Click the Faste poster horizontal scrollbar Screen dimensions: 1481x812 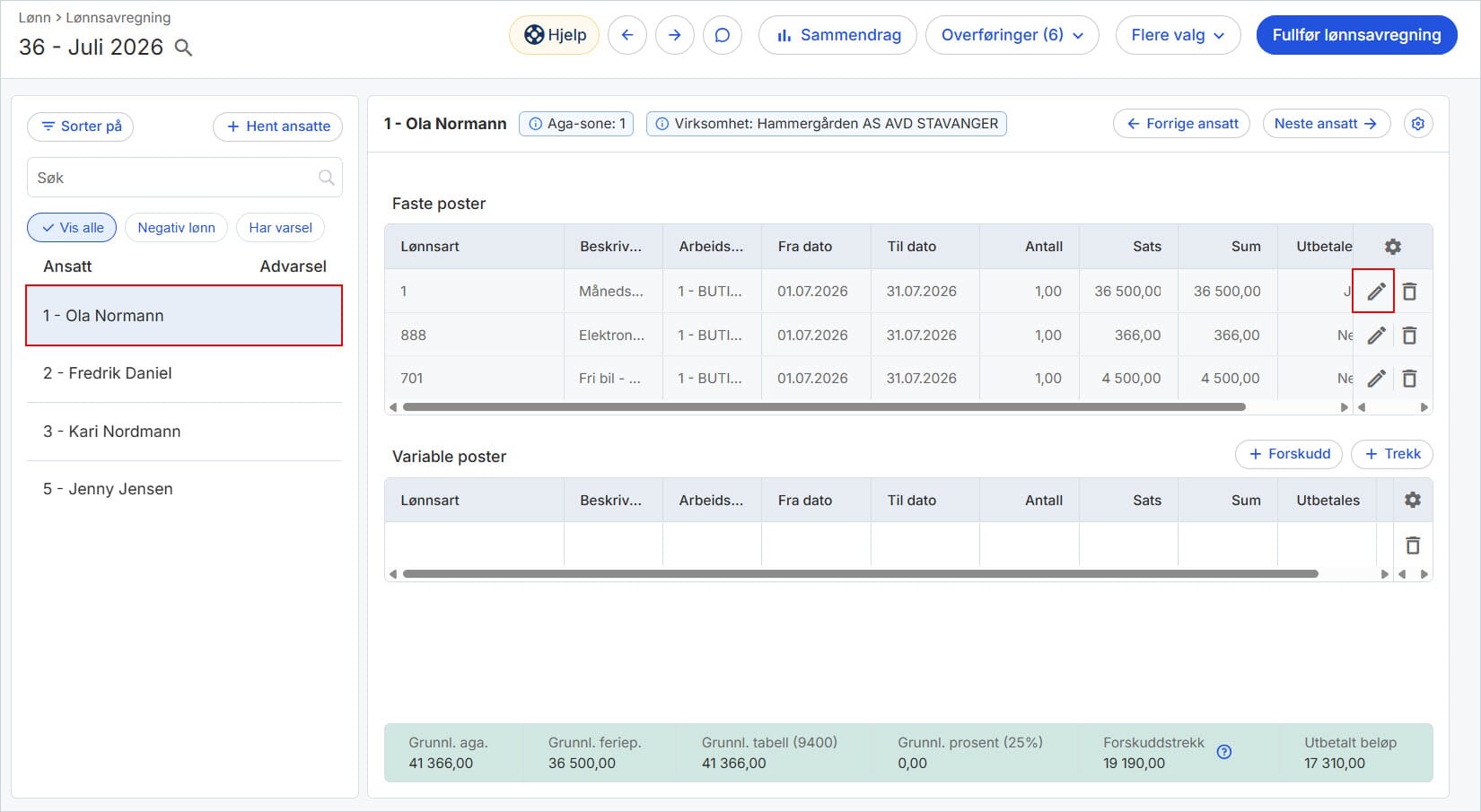(x=824, y=407)
